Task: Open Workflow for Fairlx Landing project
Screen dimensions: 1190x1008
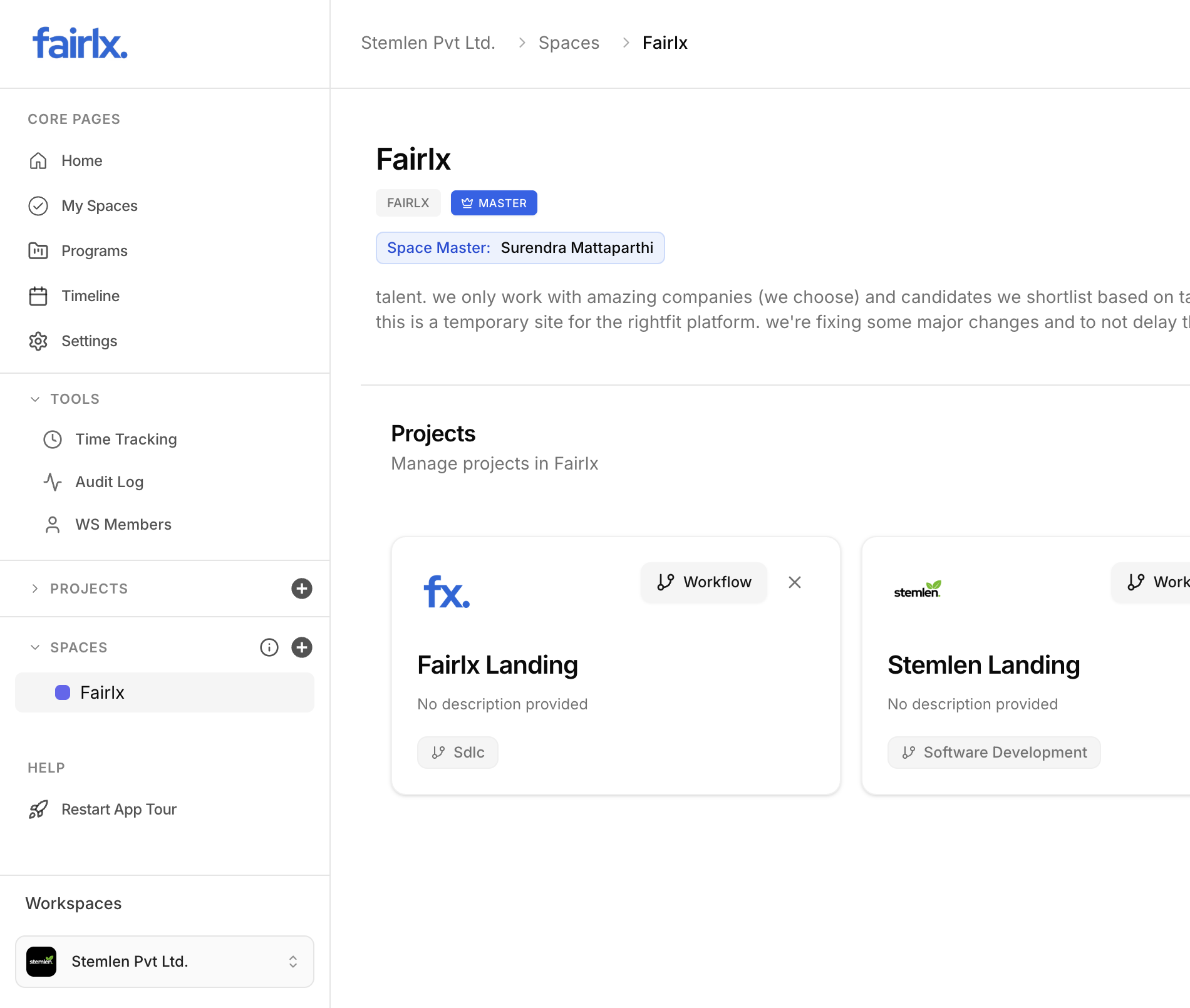Action: tap(704, 582)
